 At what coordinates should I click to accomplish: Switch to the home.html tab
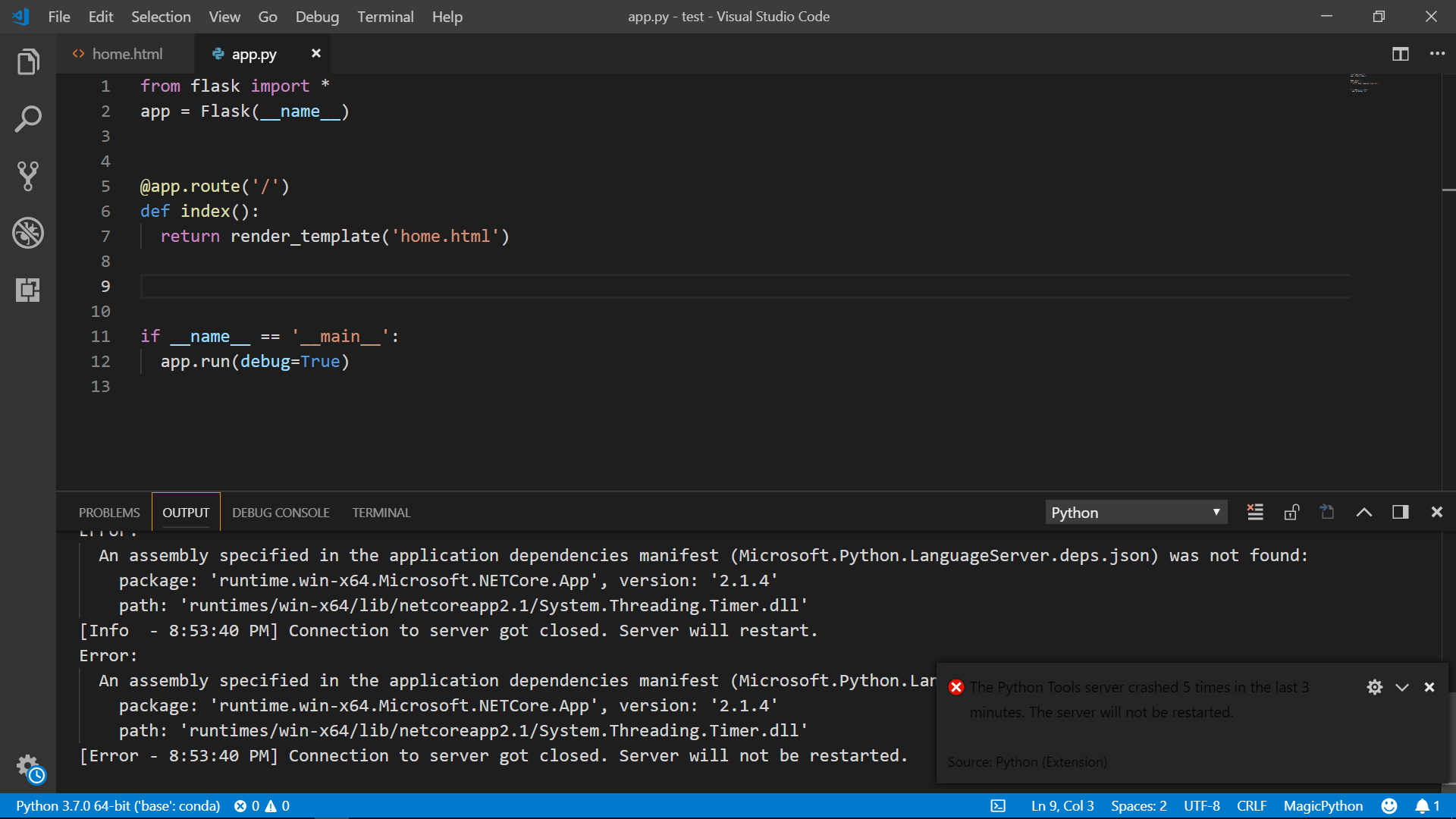pyautogui.click(x=126, y=53)
